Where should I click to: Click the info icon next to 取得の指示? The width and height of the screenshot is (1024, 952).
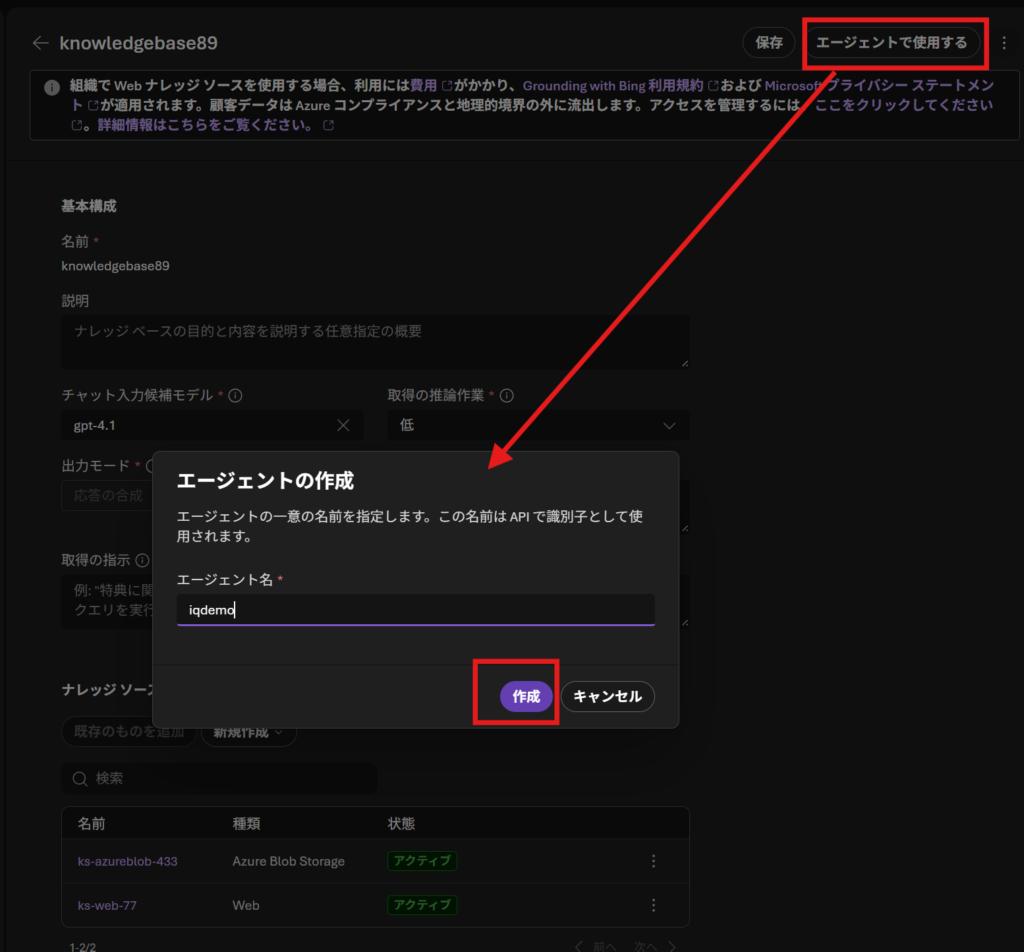tap(143, 560)
